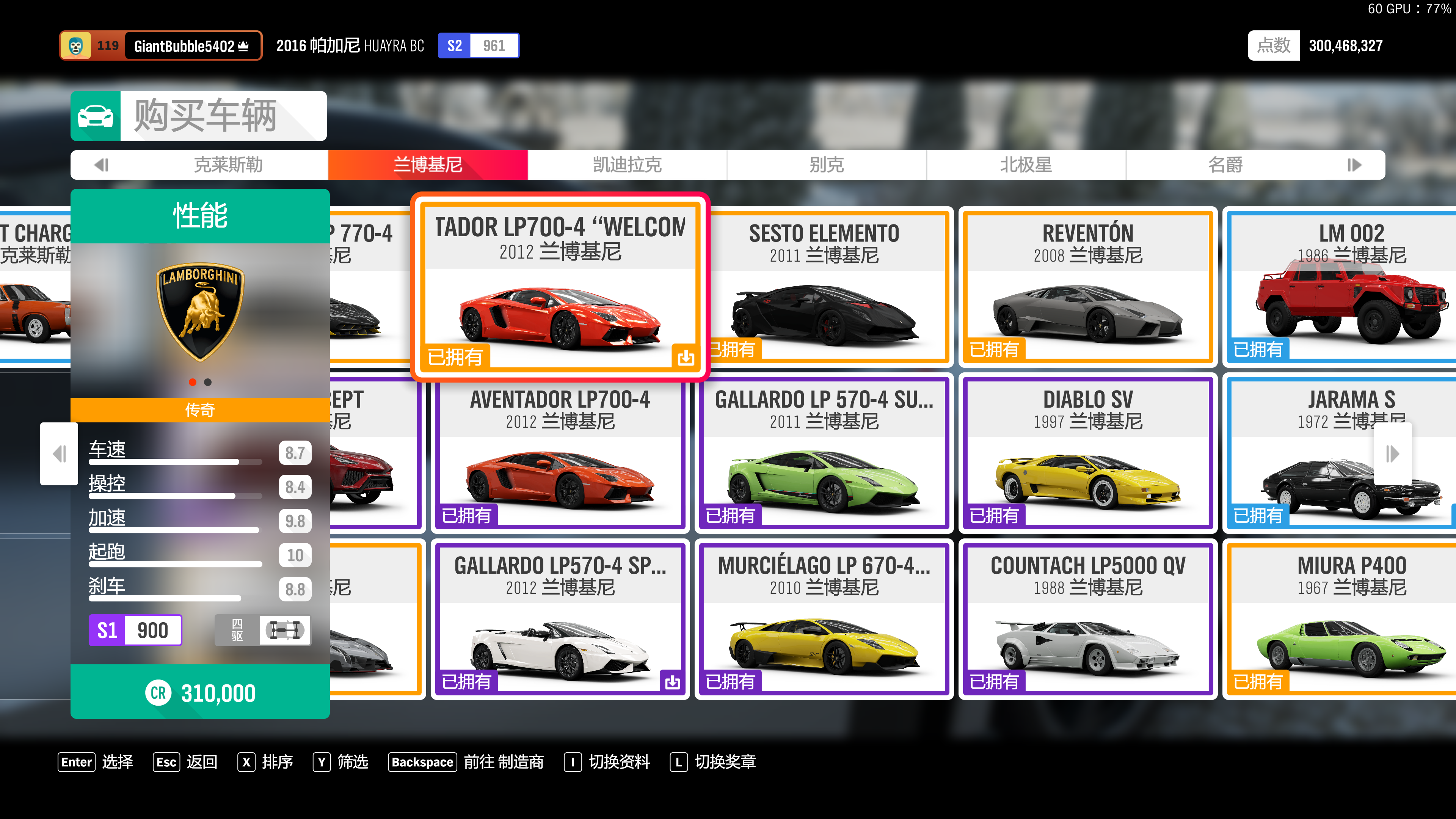Switch to the 凯迪拉克 manufacturer tab
1456x819 pixels.
click(x=627, y=165)
